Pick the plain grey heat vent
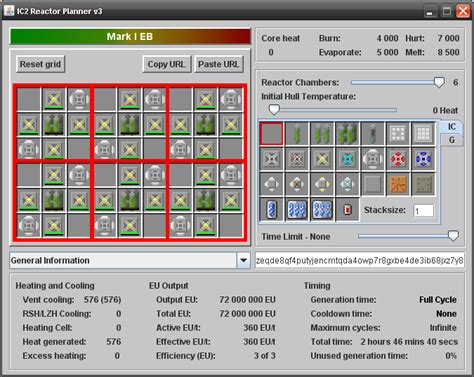474x377 pixels. coord(271,159)
